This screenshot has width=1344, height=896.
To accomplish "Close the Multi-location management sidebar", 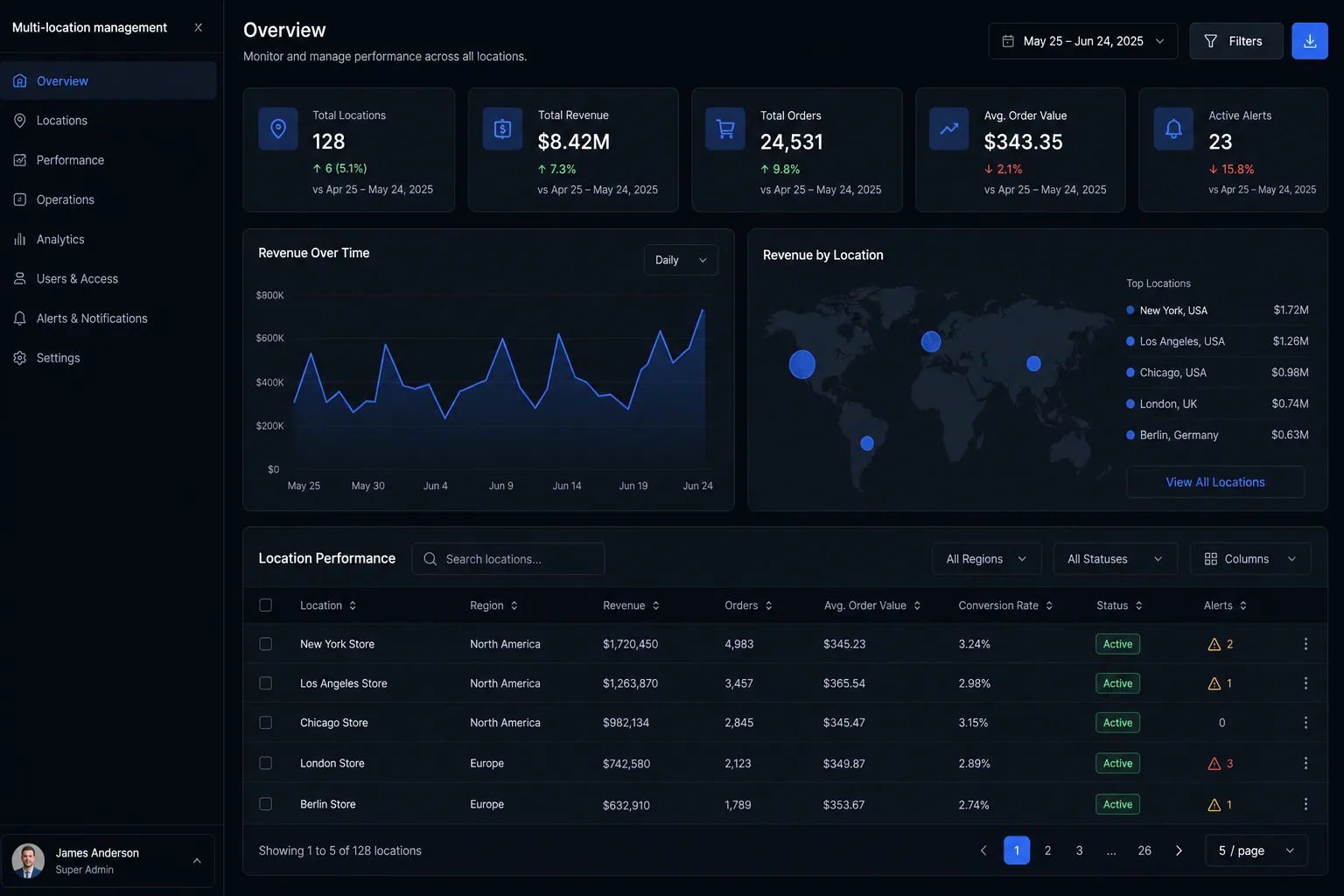I will pos(199,28).
